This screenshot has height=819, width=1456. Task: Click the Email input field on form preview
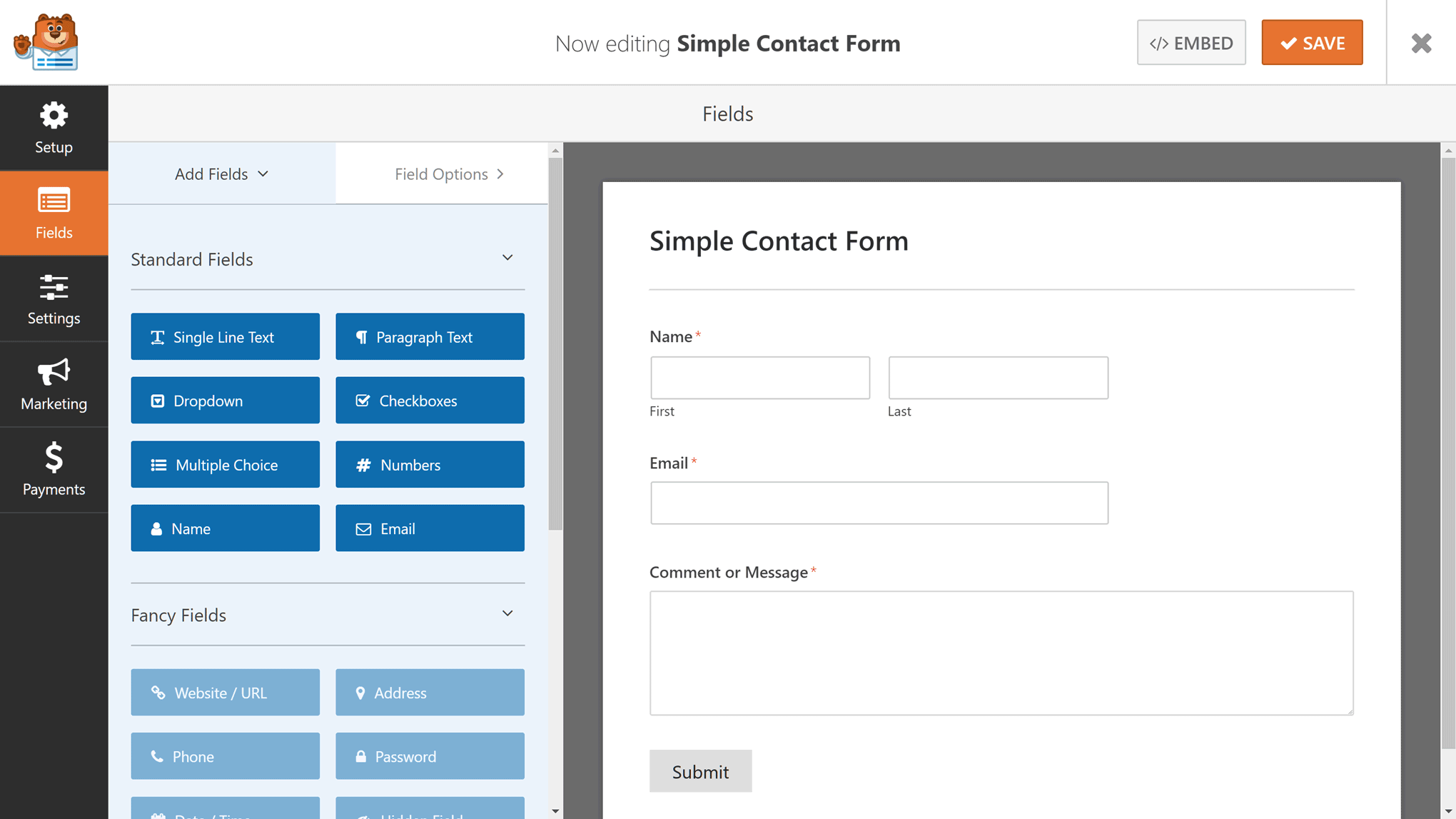[x=879, y=502]
